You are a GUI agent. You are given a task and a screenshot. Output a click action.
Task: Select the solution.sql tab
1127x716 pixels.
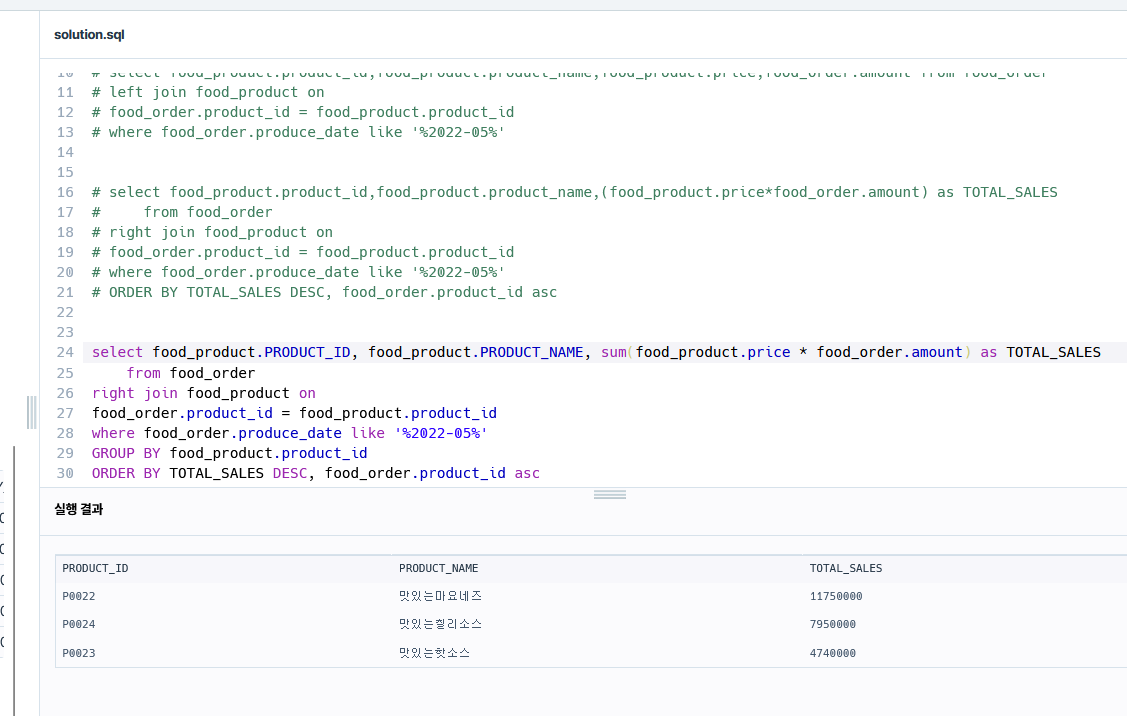click(x=89, y=35)
